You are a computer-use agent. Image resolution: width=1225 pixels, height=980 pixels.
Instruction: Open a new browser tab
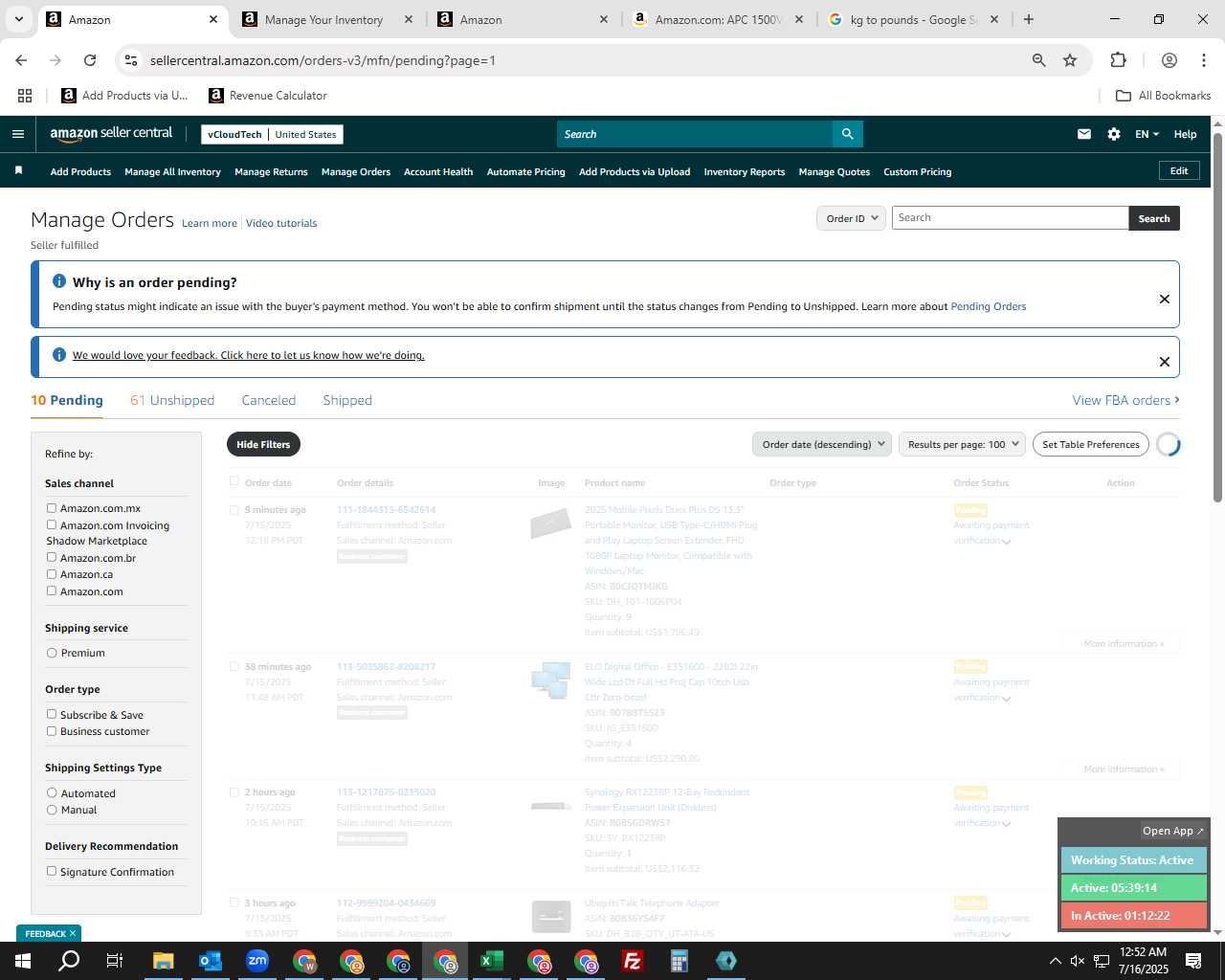(1029, 19)
